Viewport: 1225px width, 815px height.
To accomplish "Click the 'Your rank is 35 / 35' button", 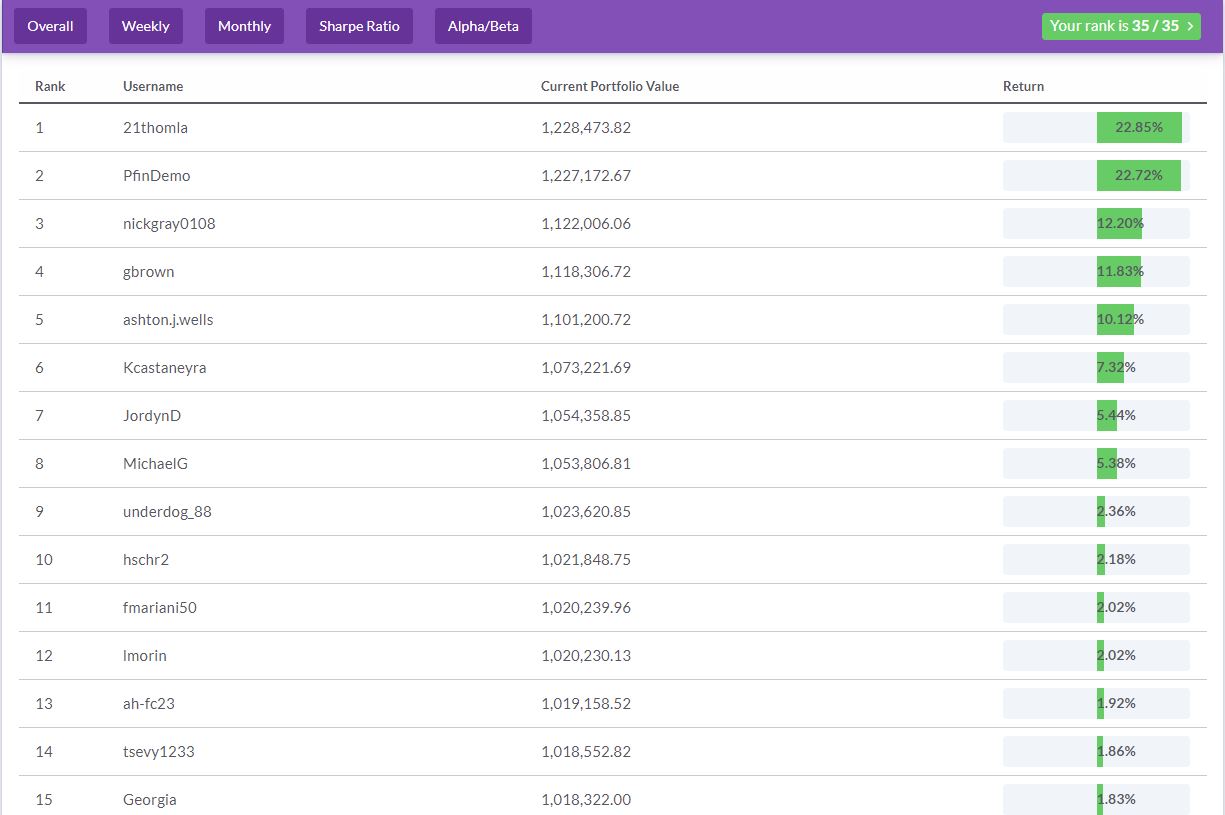I will tap(1121, 26).
